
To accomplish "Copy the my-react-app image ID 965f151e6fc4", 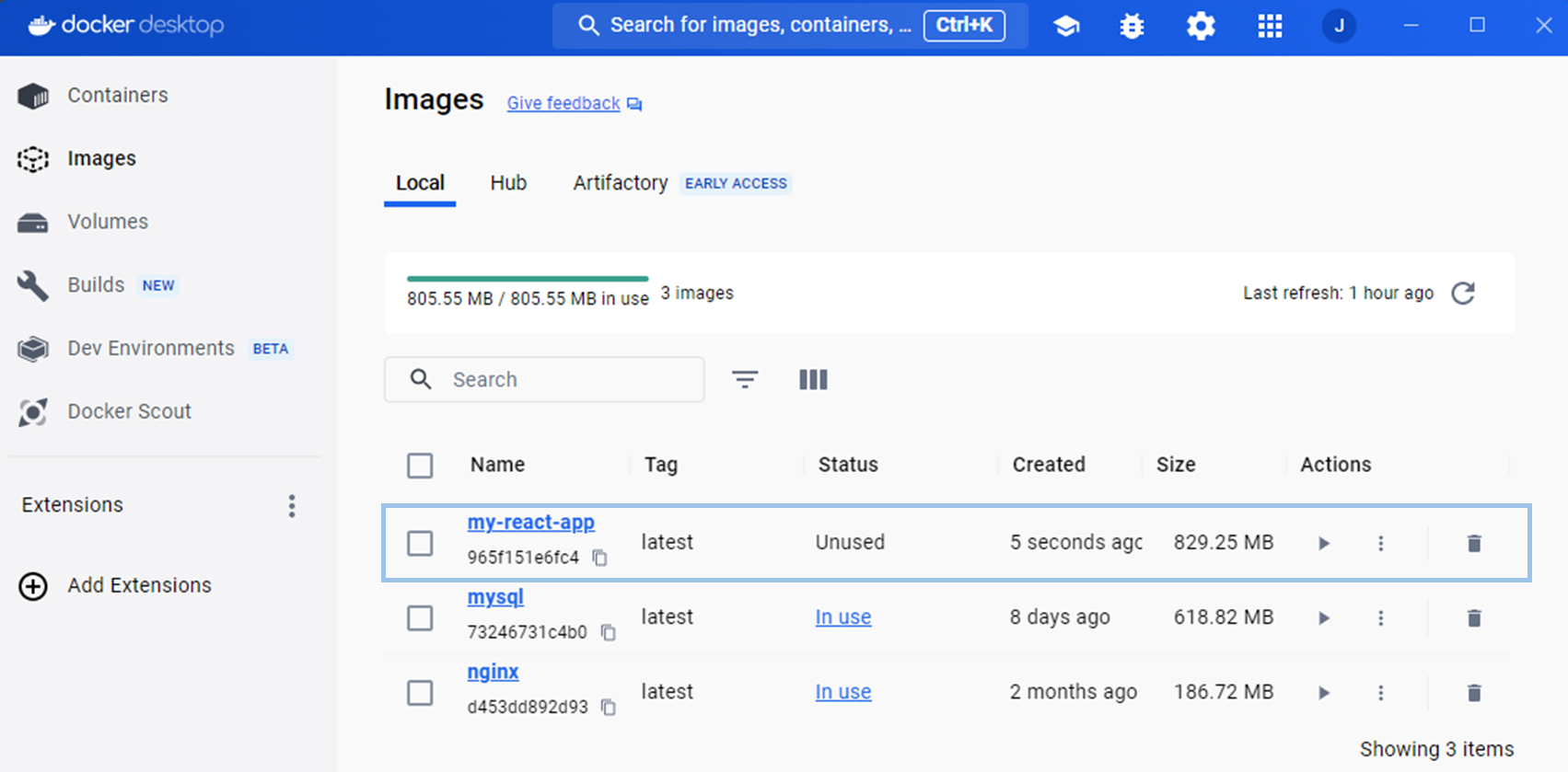I will 599,558.
